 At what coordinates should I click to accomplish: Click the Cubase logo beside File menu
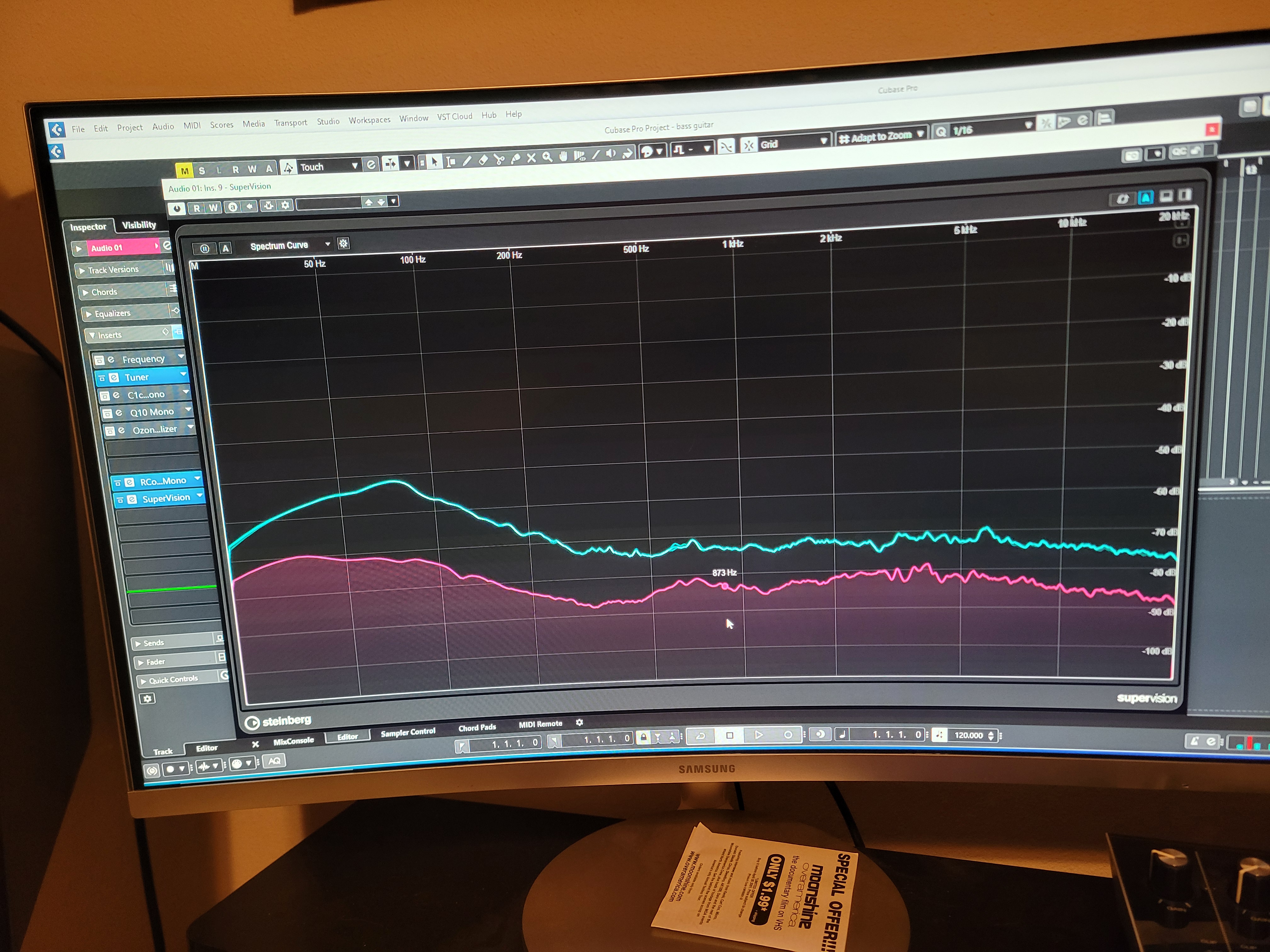coord(56,130)
